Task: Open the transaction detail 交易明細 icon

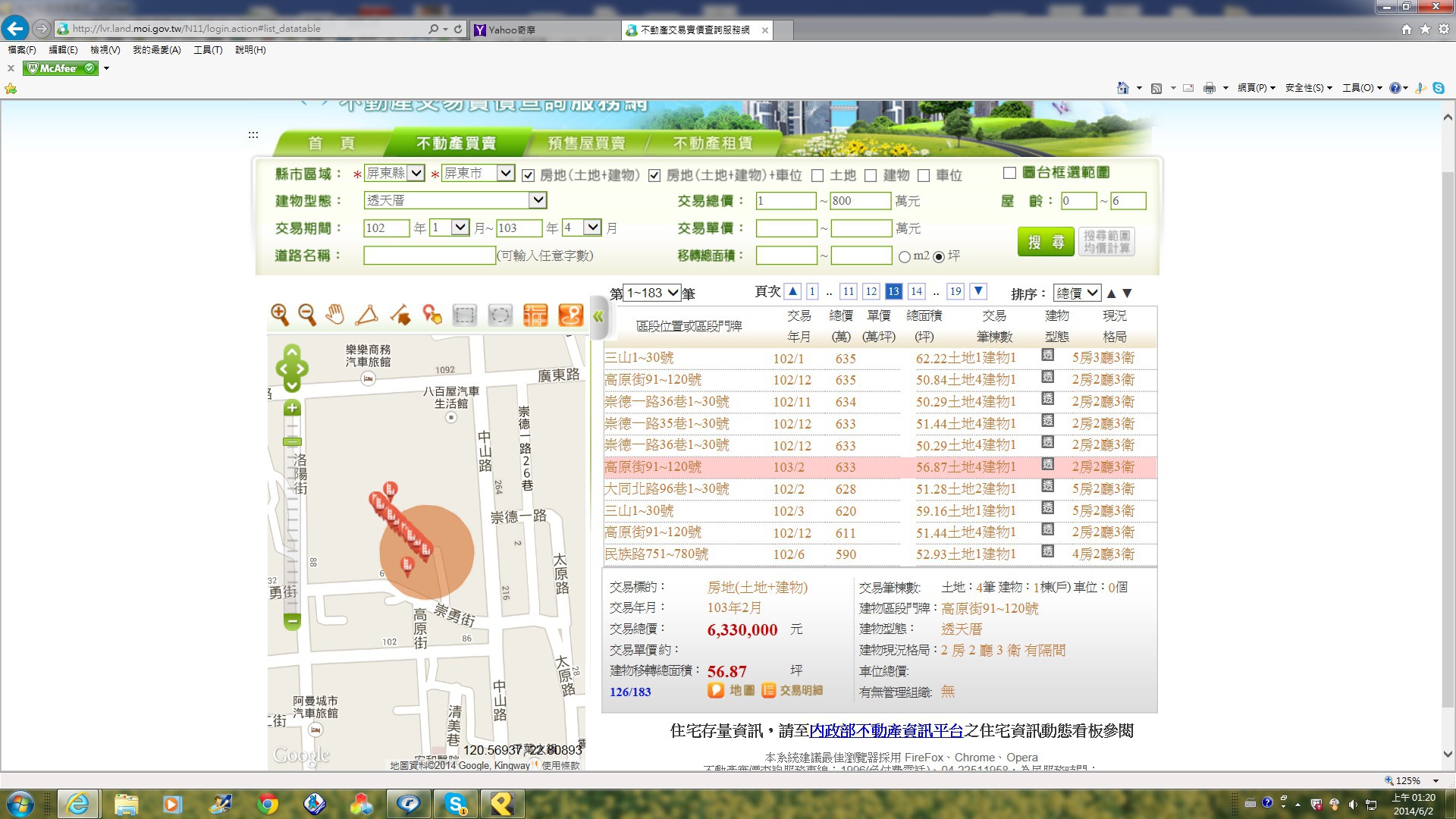Action: point(792,690)
